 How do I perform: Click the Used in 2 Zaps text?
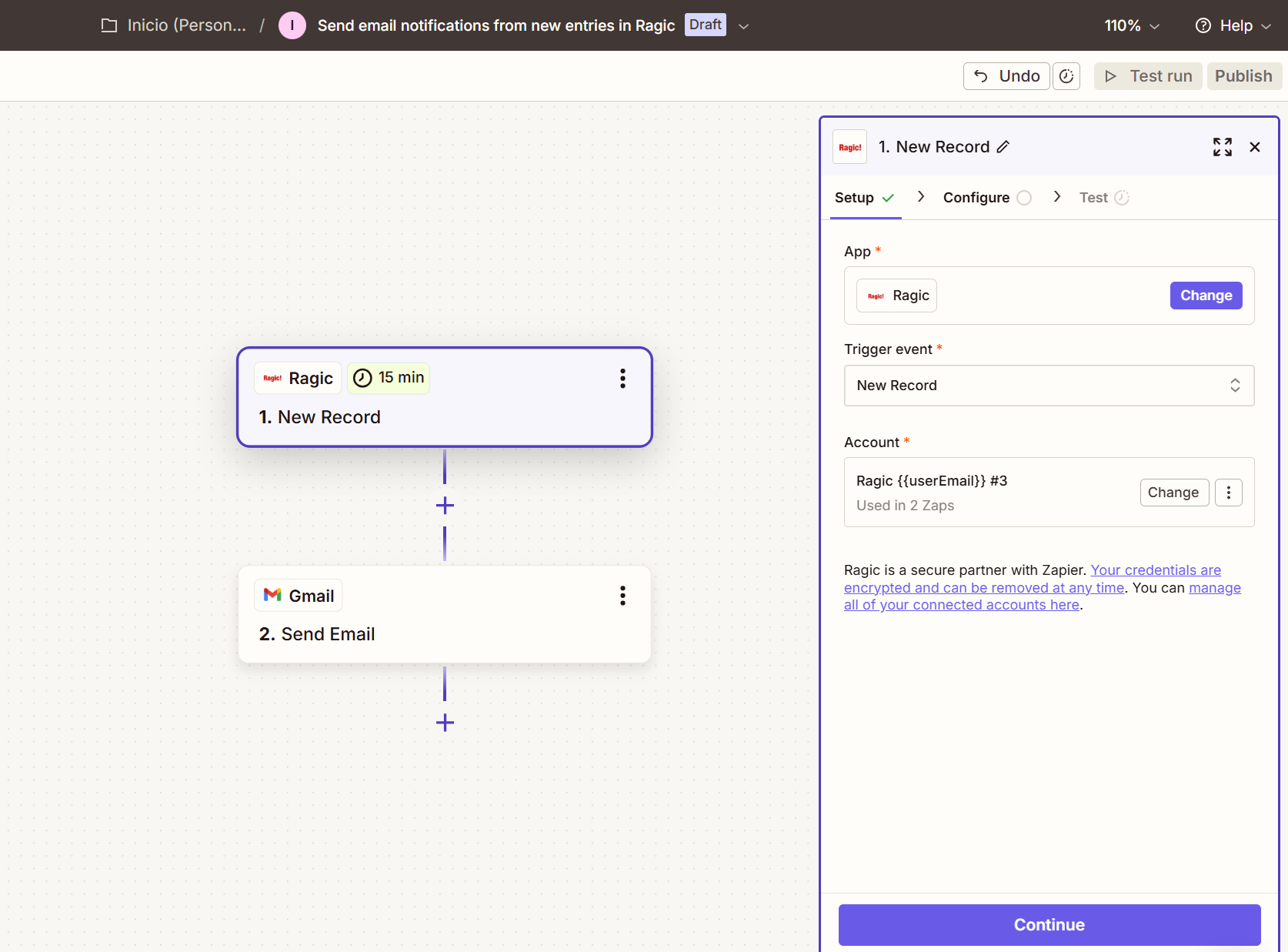point(905,506)
